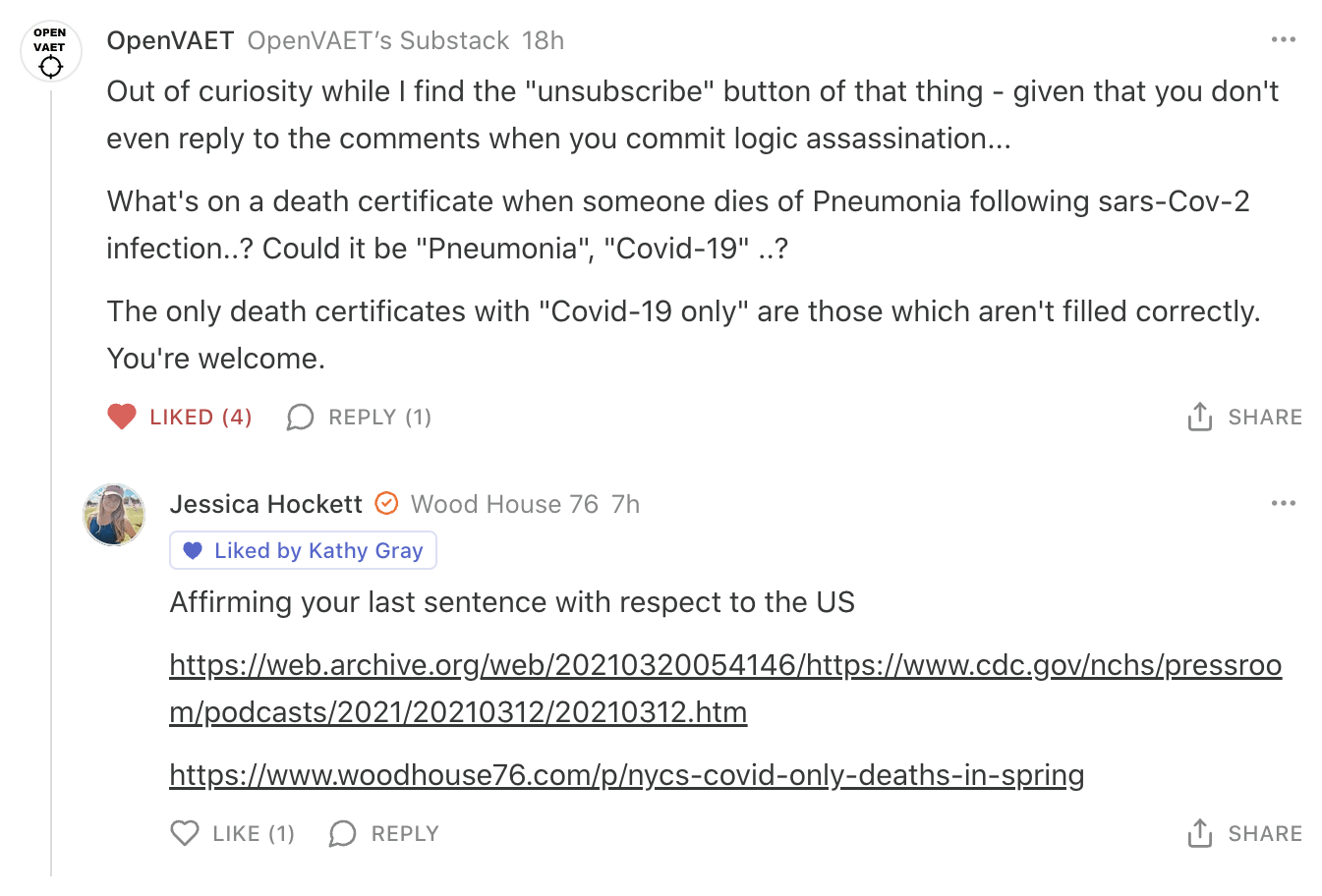The width and height of the screenshot is (1322, 896).
Task: Click OpenVAET's profile avatar
Action: 50,51
